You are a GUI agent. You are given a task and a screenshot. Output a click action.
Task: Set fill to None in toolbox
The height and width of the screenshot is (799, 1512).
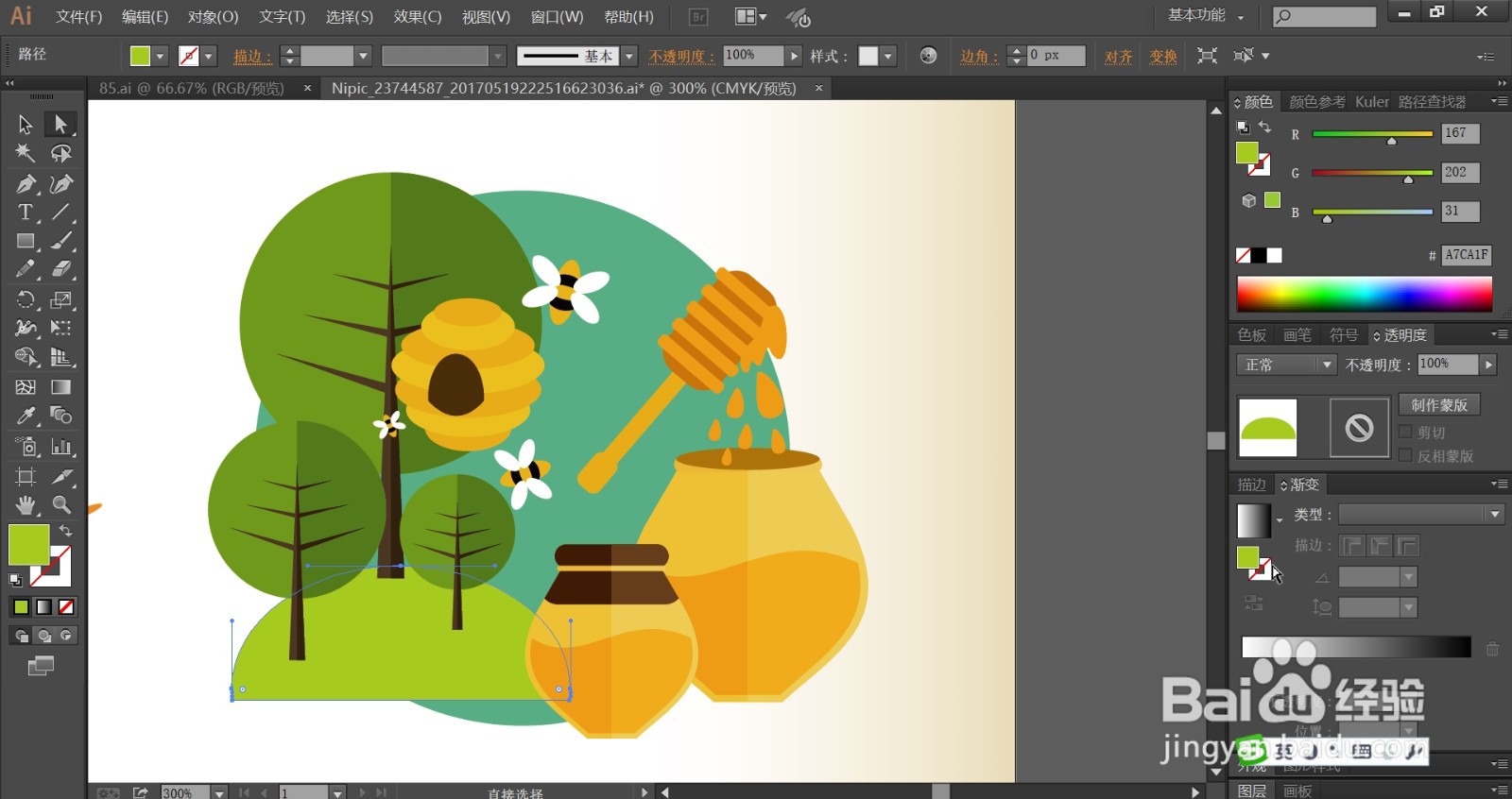tap(66, 607)
